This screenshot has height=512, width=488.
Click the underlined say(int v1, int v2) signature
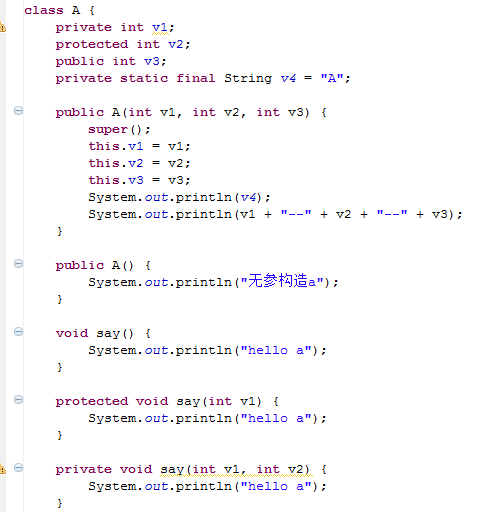click(x=236, y=470)
